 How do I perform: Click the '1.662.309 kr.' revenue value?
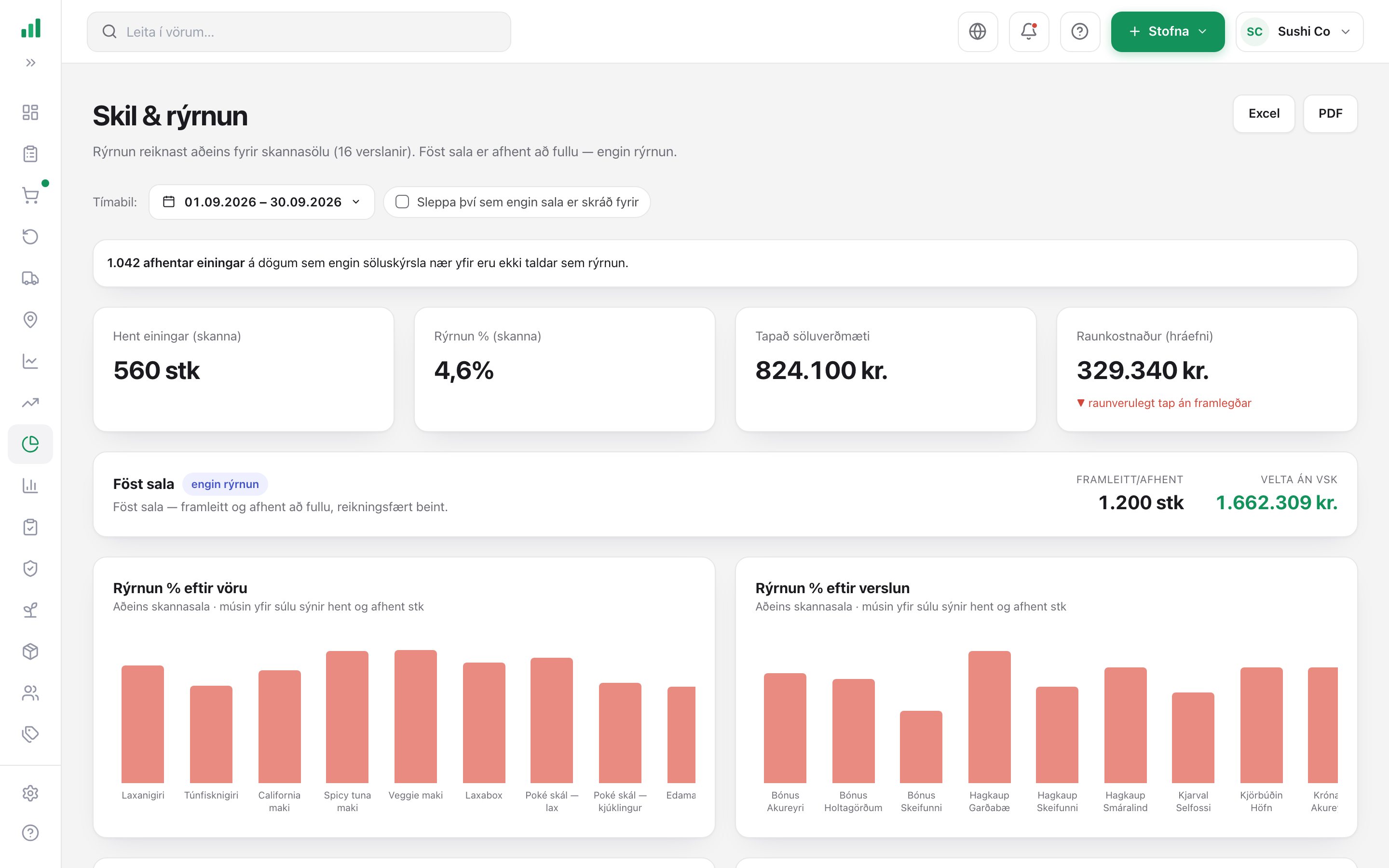pyautogui.click(x=1277, y=502)
